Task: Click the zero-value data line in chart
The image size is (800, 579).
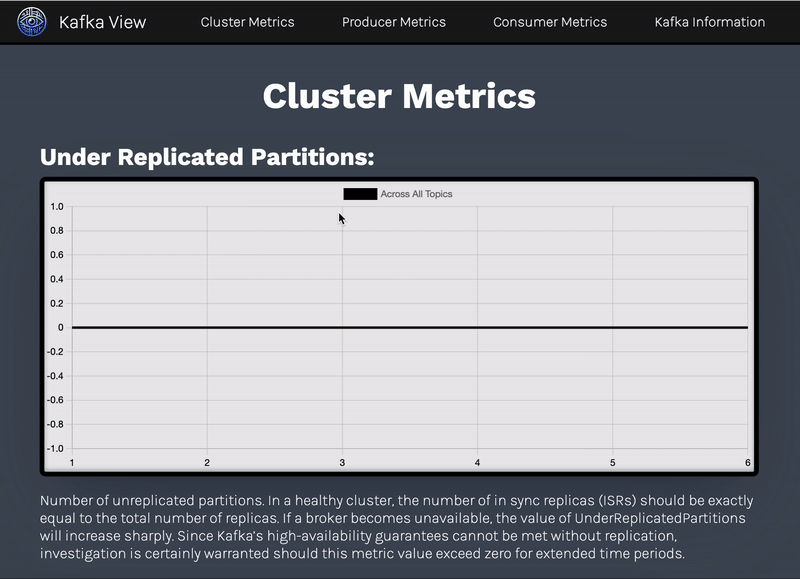Action: (x=410, y=328)
